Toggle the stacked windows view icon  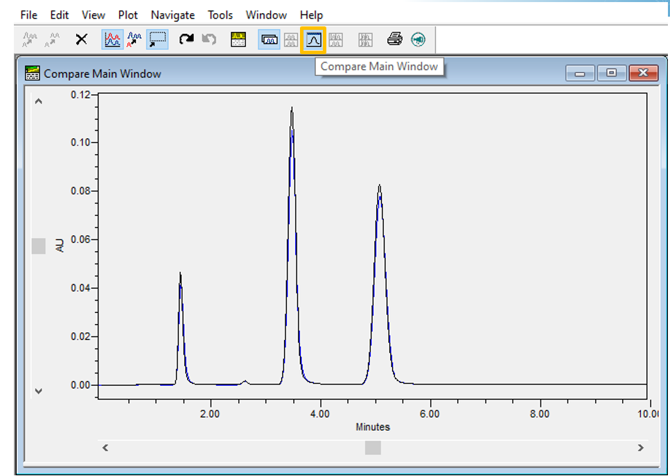pos(269,40)
